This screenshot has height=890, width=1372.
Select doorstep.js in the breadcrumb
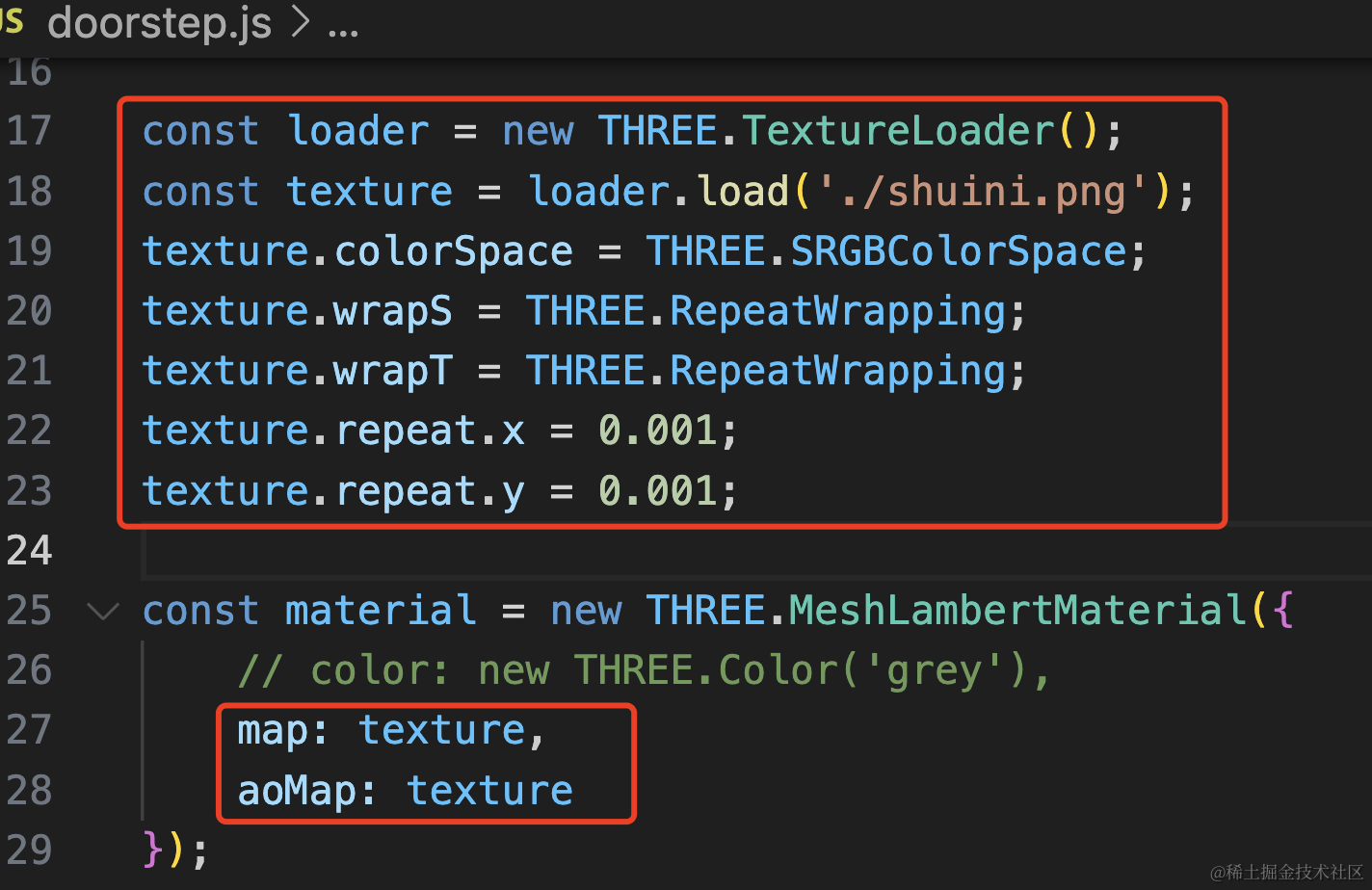[x=160, y=22]
